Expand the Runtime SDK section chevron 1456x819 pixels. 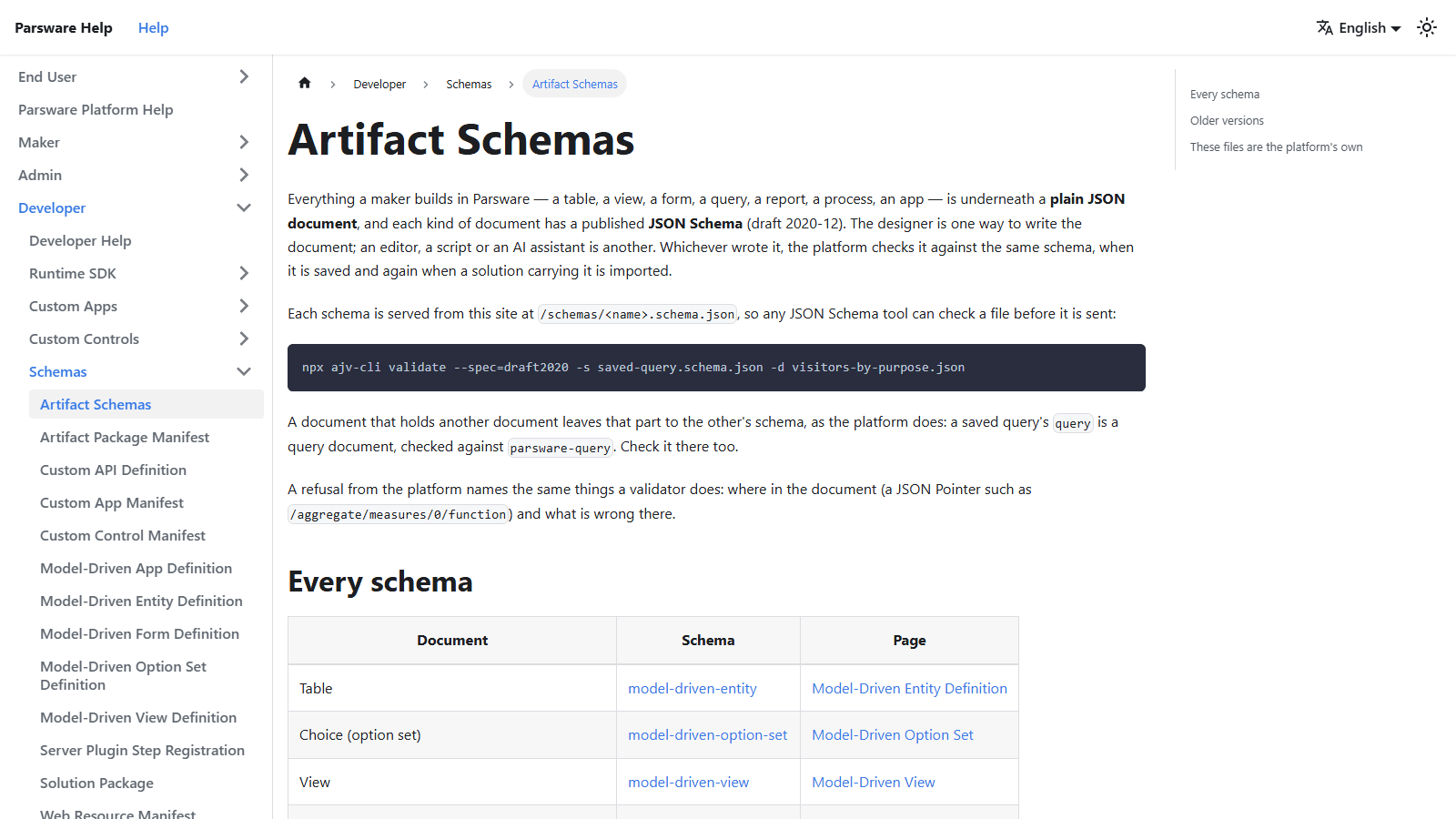(x=244, y=273)
